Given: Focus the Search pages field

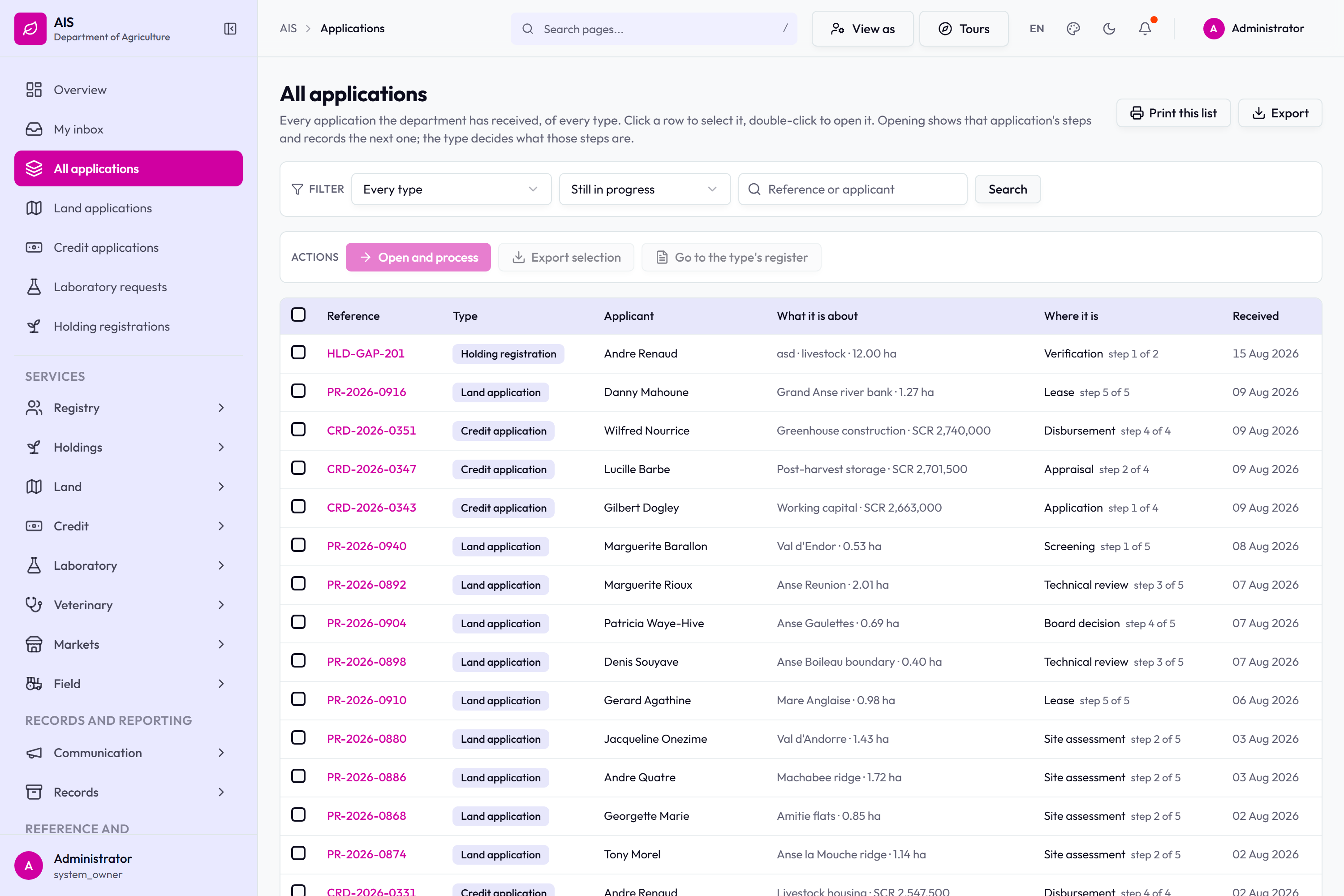Looking at the screenshot, I should click(x=654, y=29).
